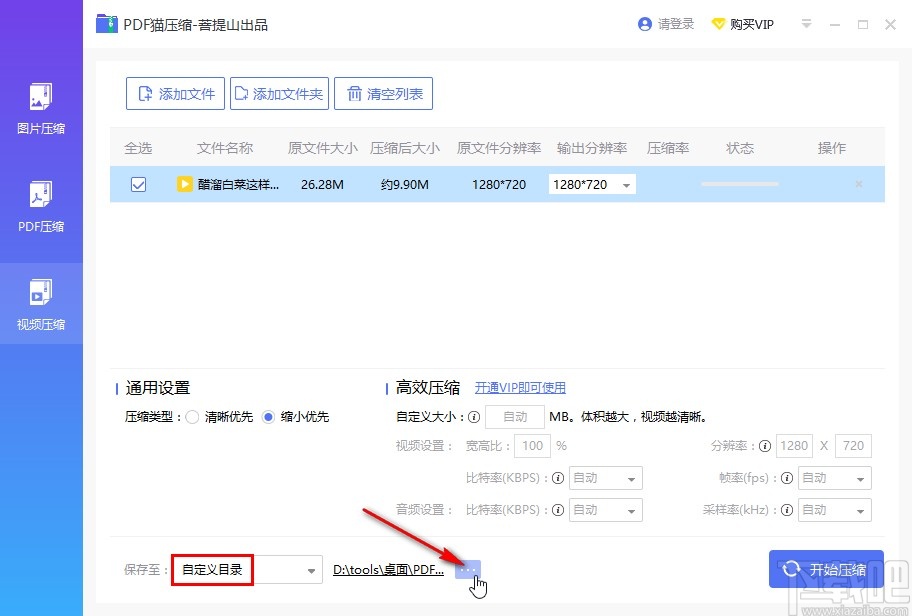Screen dimensions: 912x616
Task: Click the three-dots browse folder button
Action: pyautogui.click(x=468, y=570)
